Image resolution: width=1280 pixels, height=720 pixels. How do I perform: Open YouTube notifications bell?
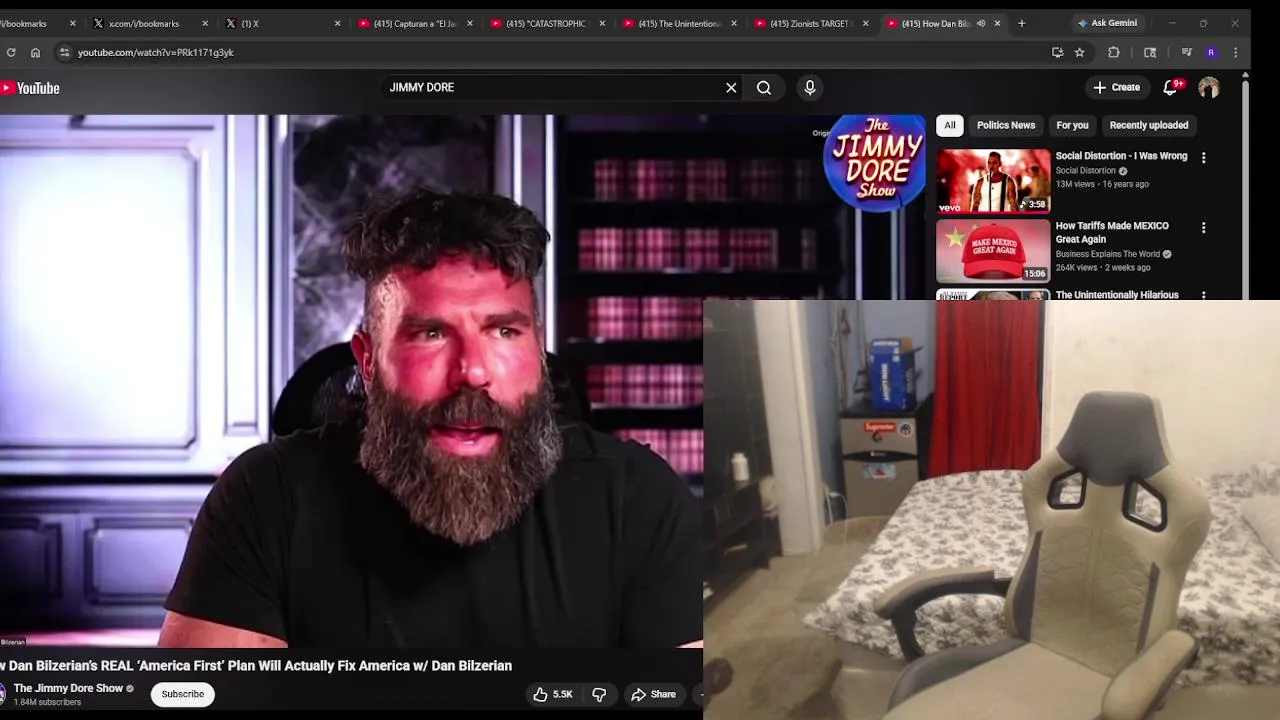click(x=1171, y=88)
